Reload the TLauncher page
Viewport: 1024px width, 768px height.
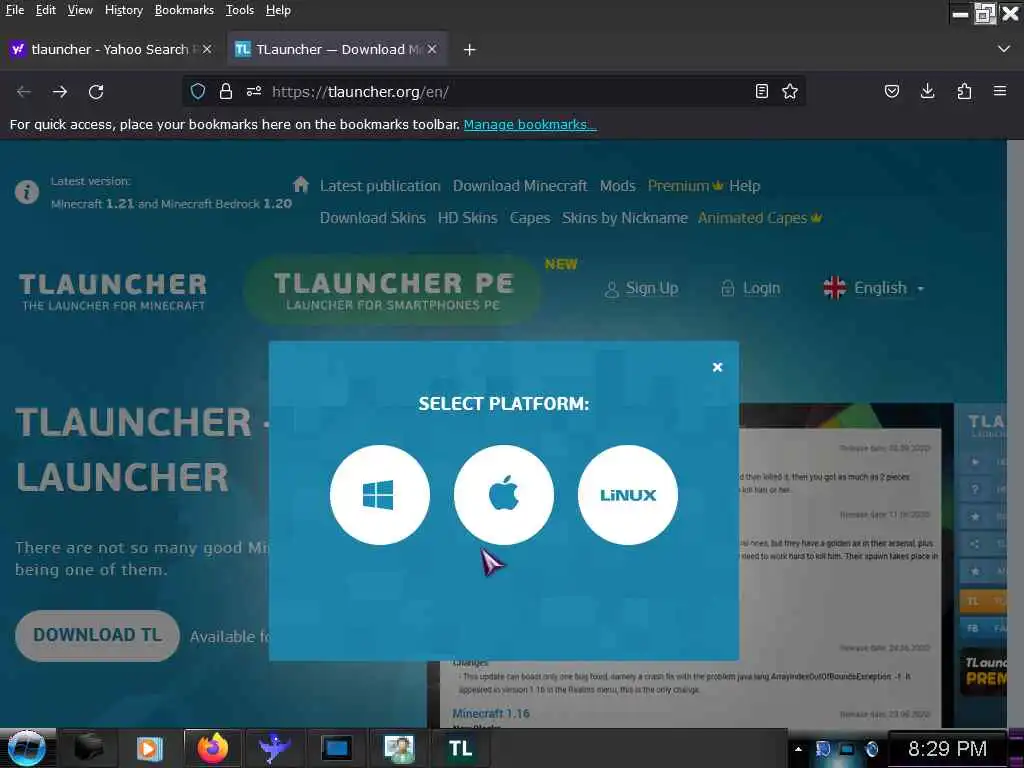click(96, 91)
